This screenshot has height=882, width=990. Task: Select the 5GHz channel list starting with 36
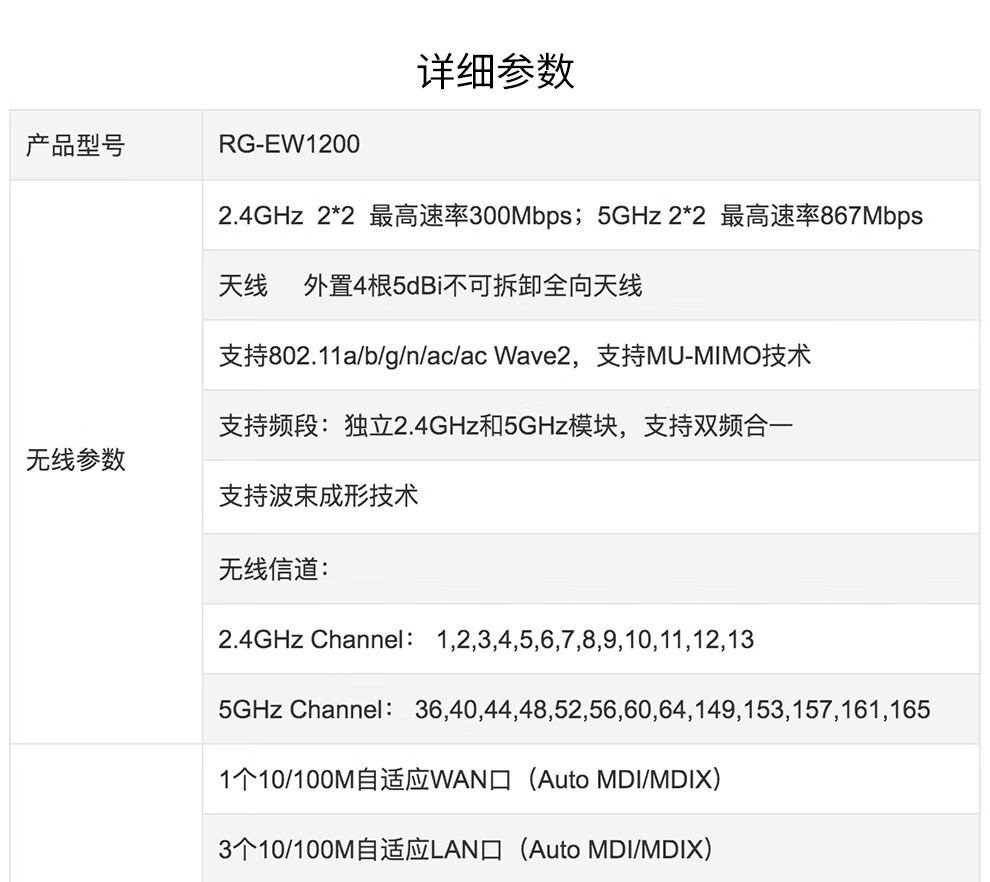(672, 709)
